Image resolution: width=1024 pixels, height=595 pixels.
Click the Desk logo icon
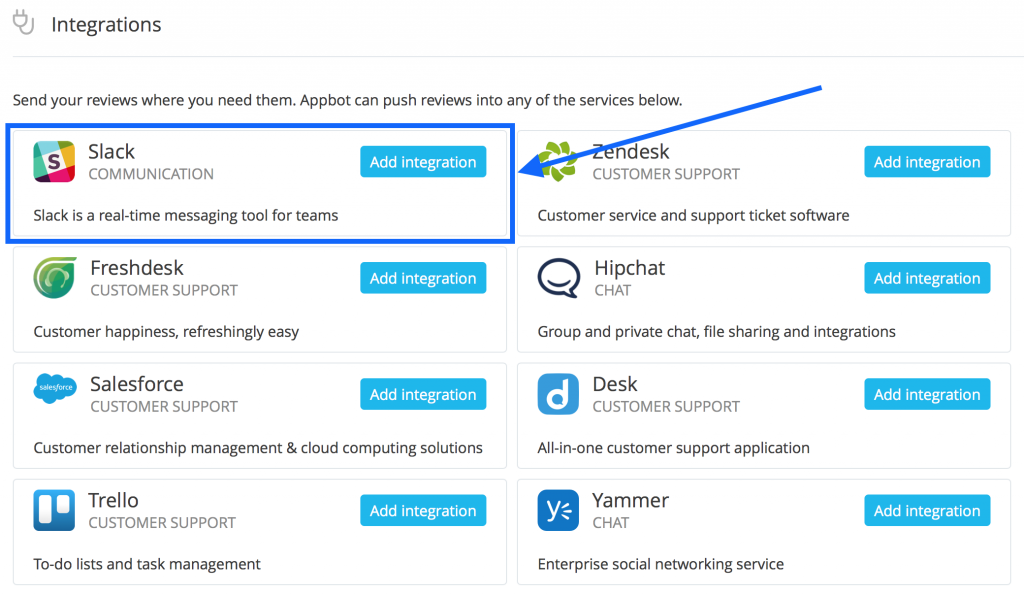click(558, 394)
